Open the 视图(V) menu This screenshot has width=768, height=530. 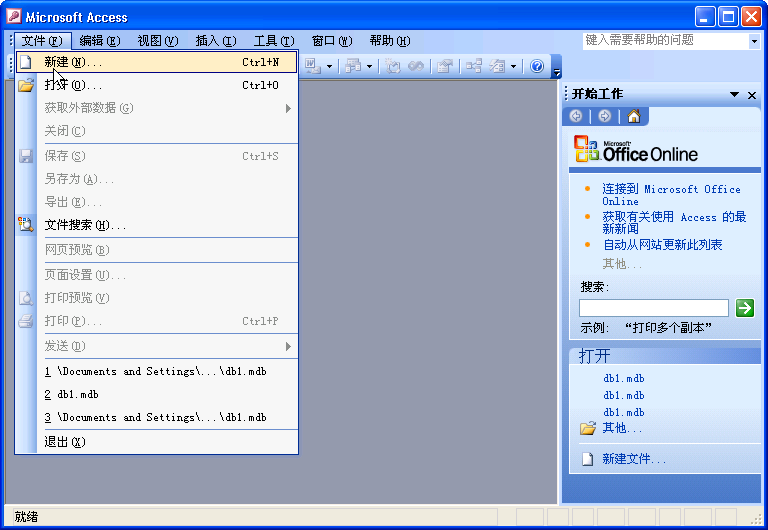pos(158,41)
